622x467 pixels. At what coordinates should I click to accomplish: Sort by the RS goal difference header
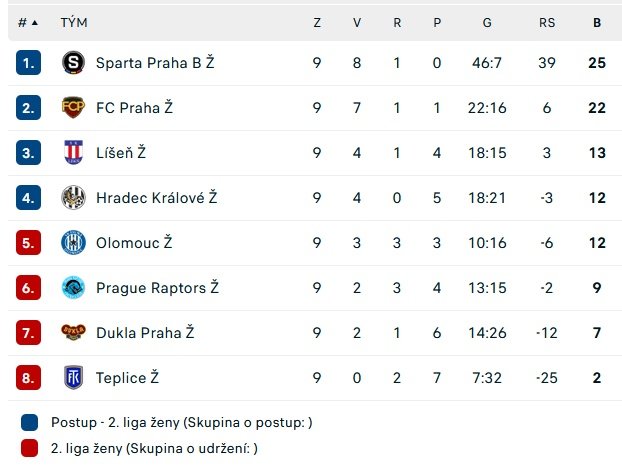coord(547,22)
